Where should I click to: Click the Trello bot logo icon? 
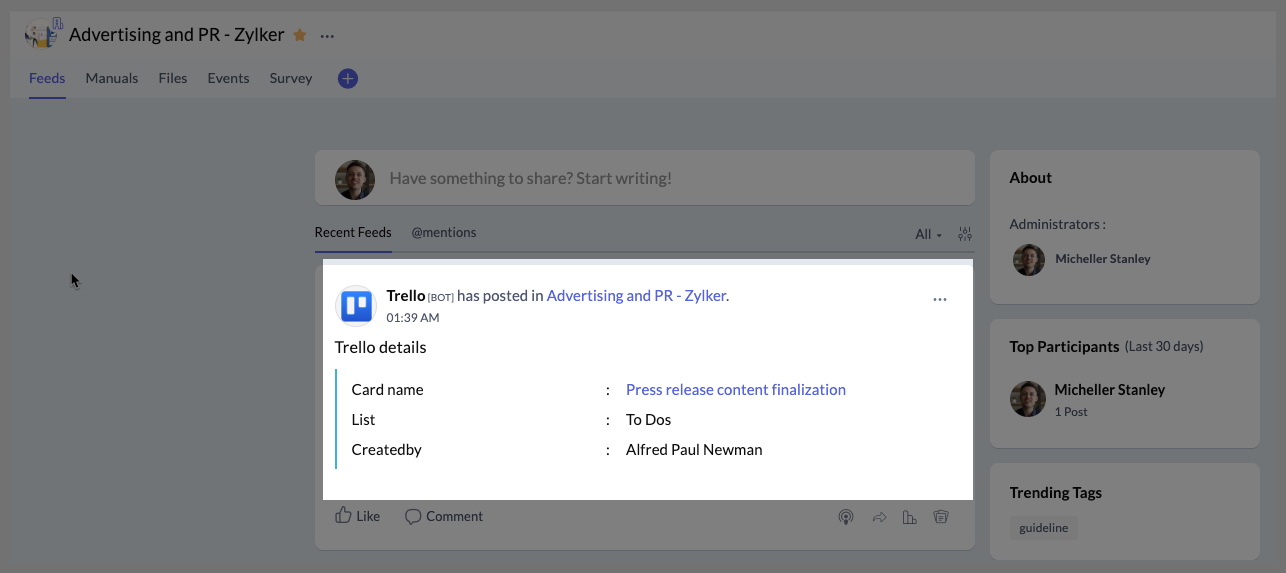(x=356, y=306)
